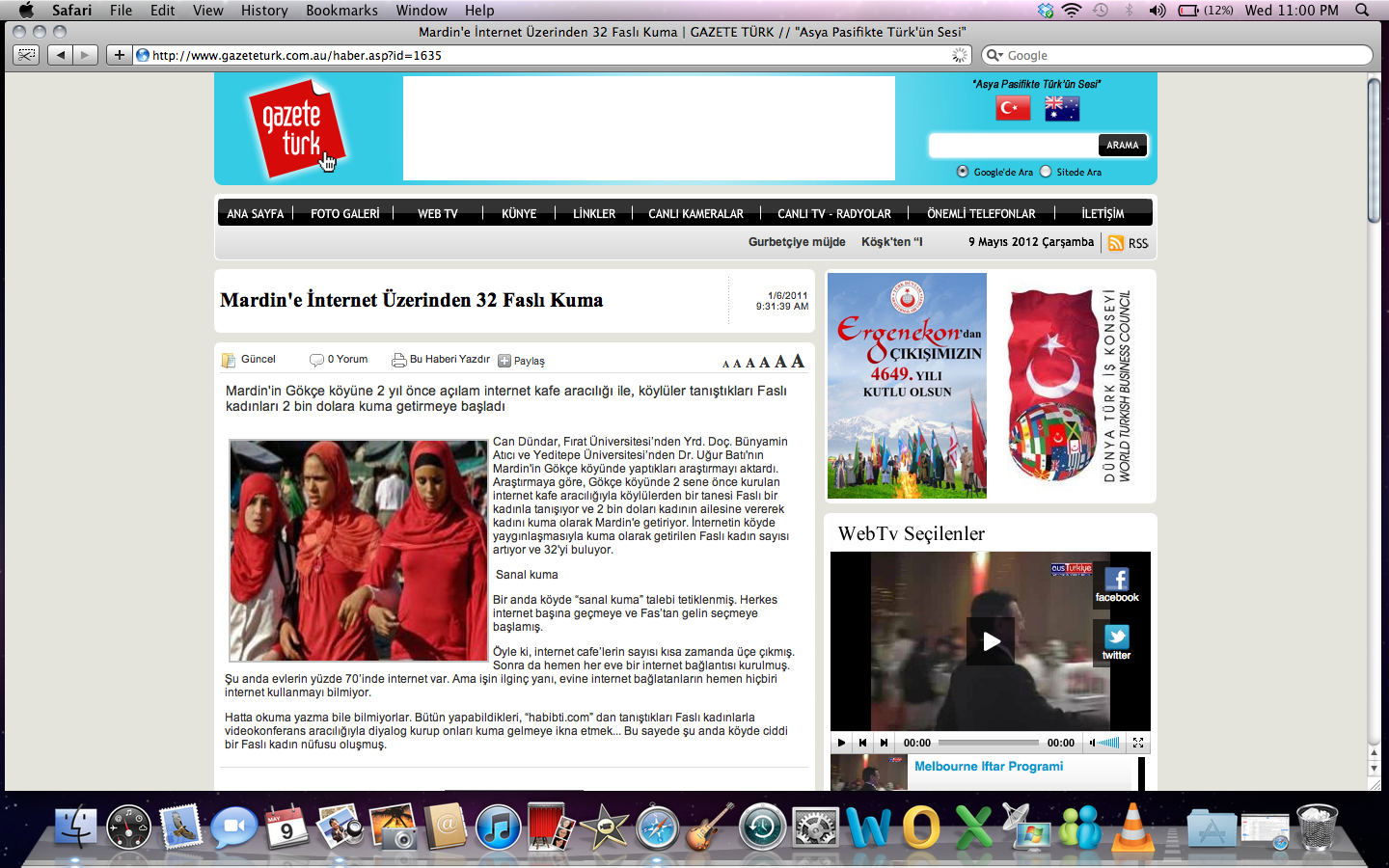Open the Twitter icon on video
The height and width of the screenshot is (868, 1389).
1116,641
